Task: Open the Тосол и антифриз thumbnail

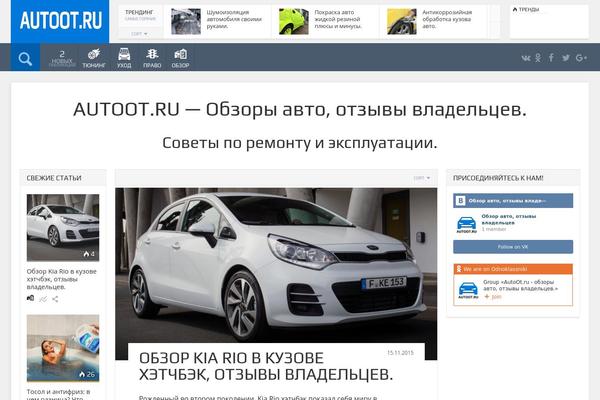Action: 63,348
